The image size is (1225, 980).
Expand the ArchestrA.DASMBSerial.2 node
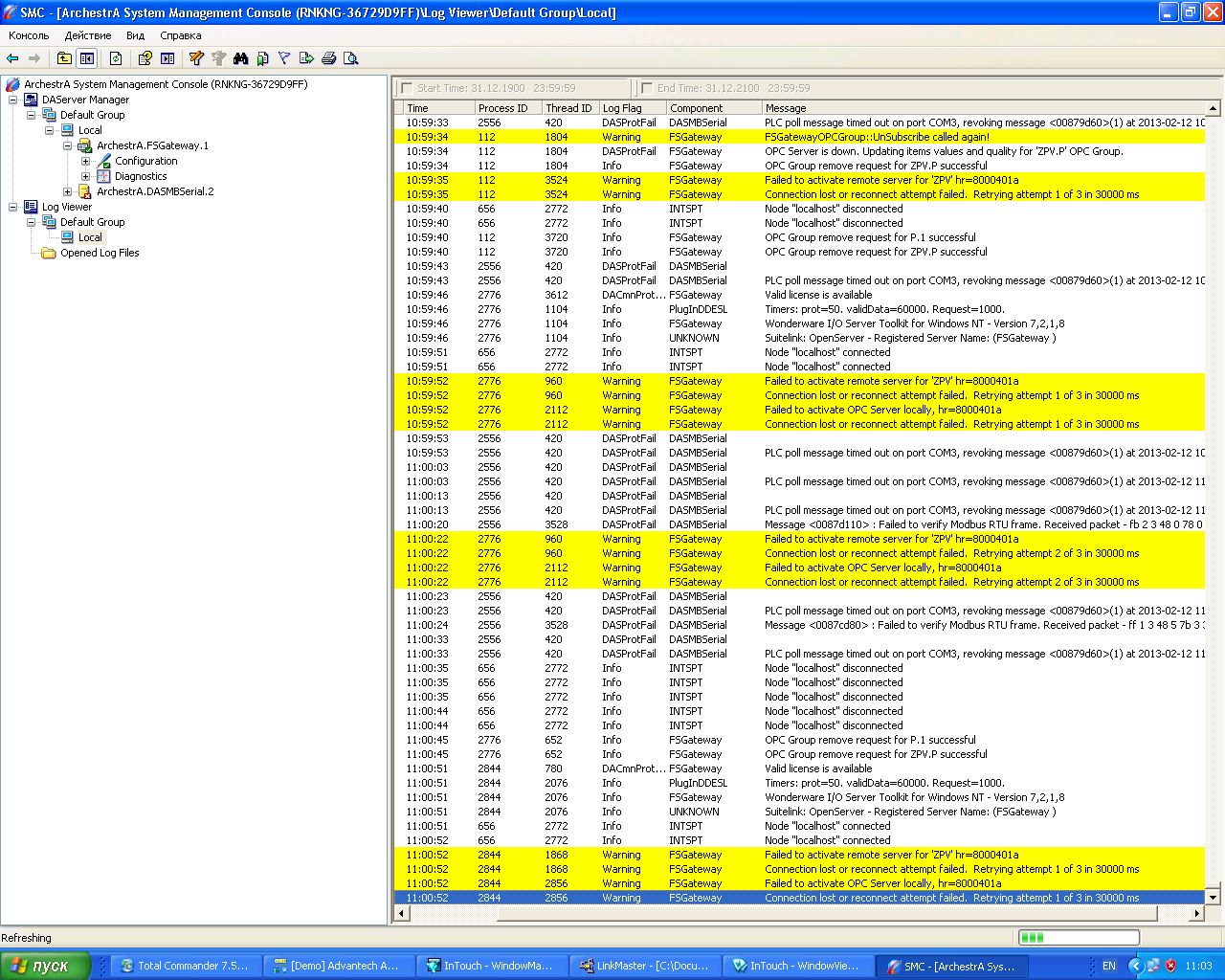click(68, 191)
